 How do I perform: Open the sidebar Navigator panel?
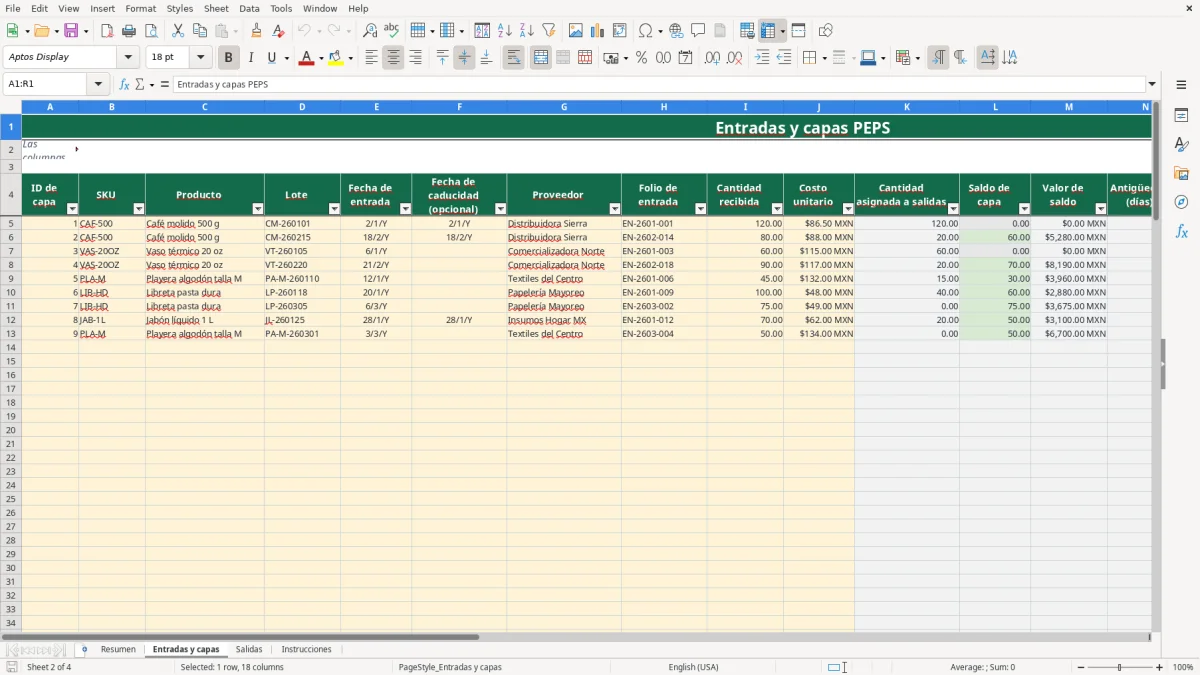(1181, 202)
